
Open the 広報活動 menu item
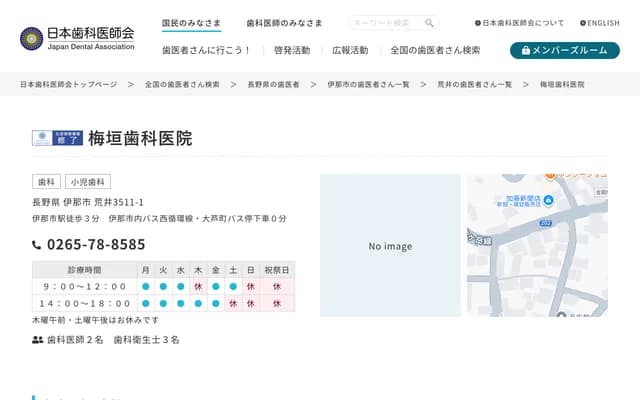point(349,50)
